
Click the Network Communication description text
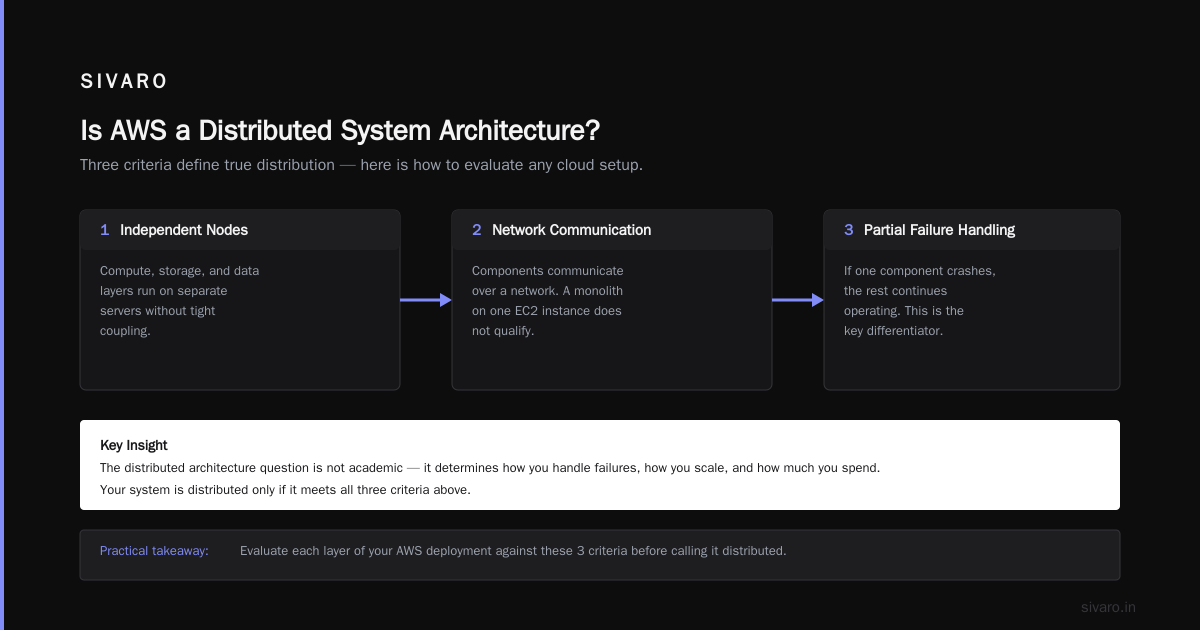pyautogui.click(x=547, y=301)
